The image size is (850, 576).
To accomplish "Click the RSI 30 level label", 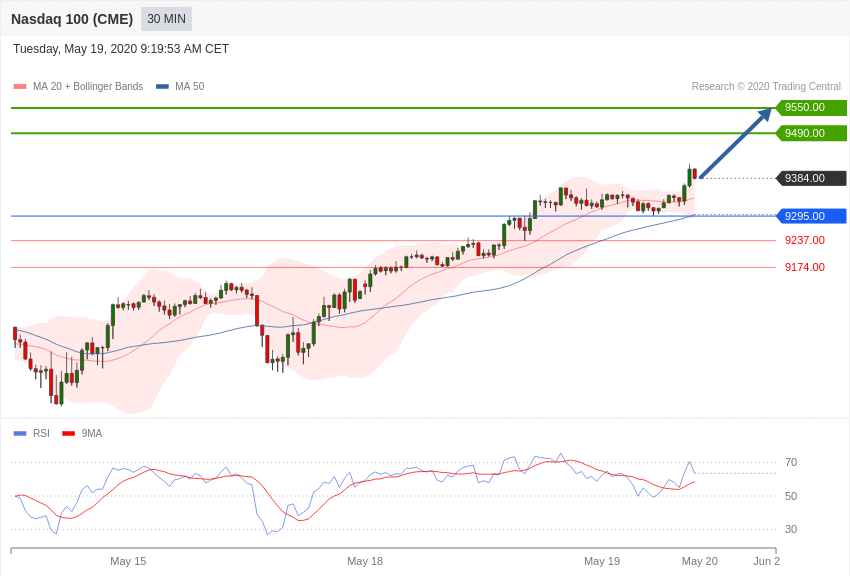I will [x=791, y=529].
